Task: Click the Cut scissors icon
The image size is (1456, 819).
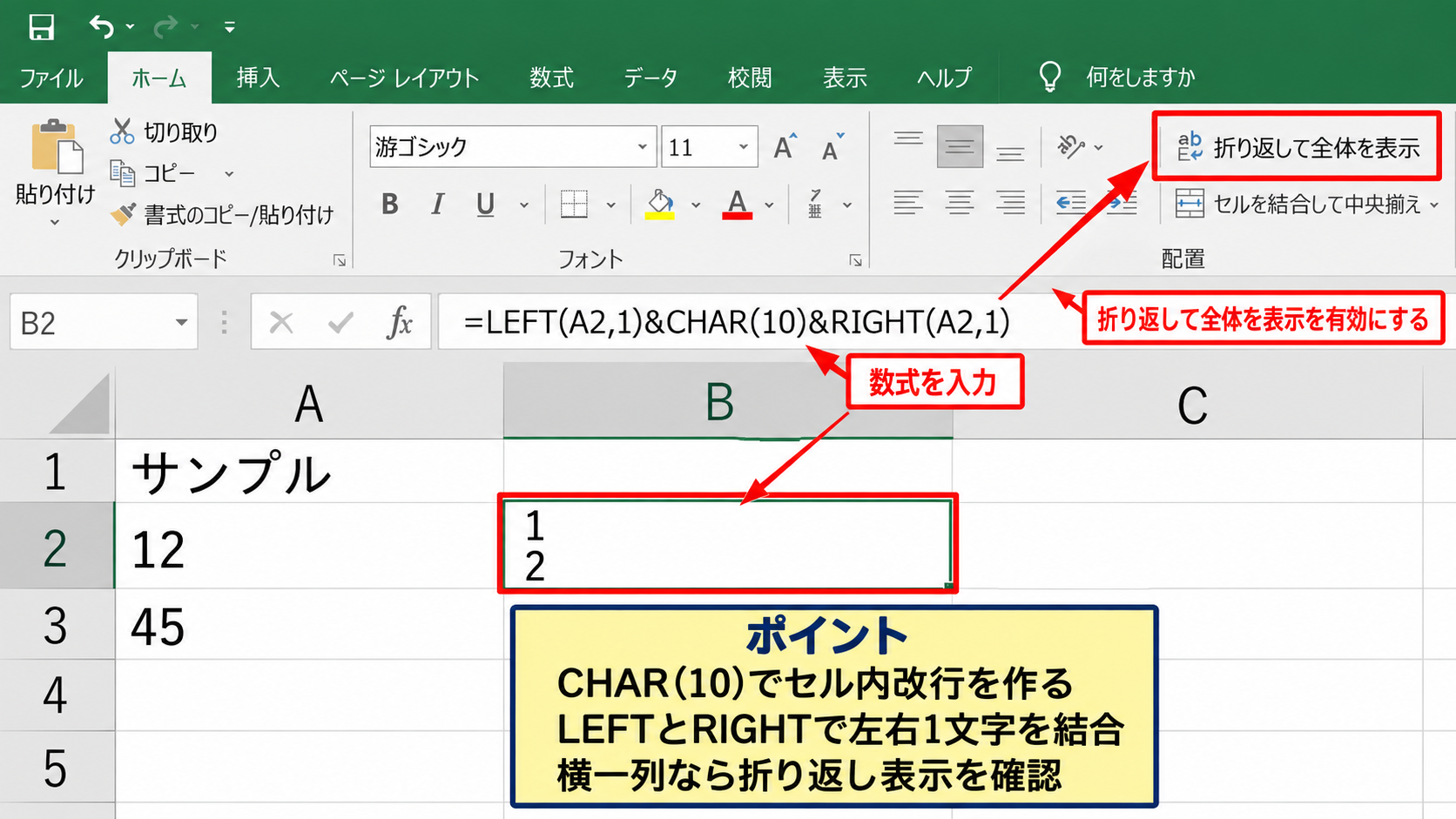Action: point(122,131)
